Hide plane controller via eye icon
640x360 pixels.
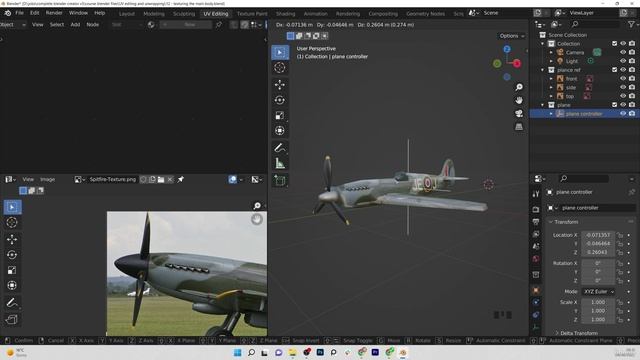point(623,113)
